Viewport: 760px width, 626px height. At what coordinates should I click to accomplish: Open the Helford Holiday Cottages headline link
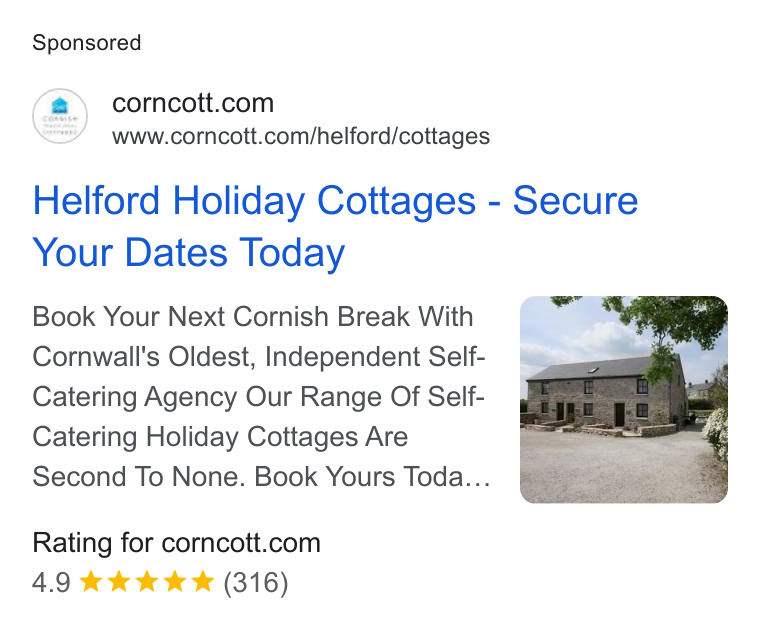335,226
